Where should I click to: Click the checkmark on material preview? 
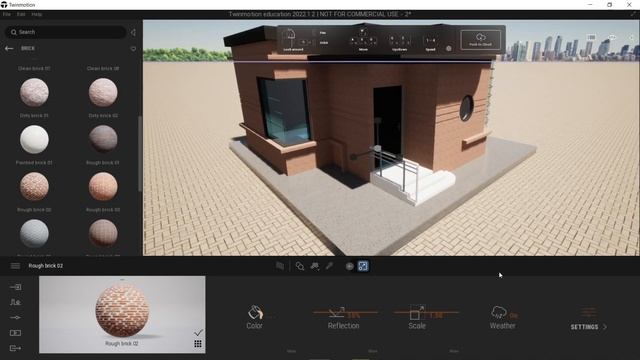[x=198, y=333]
